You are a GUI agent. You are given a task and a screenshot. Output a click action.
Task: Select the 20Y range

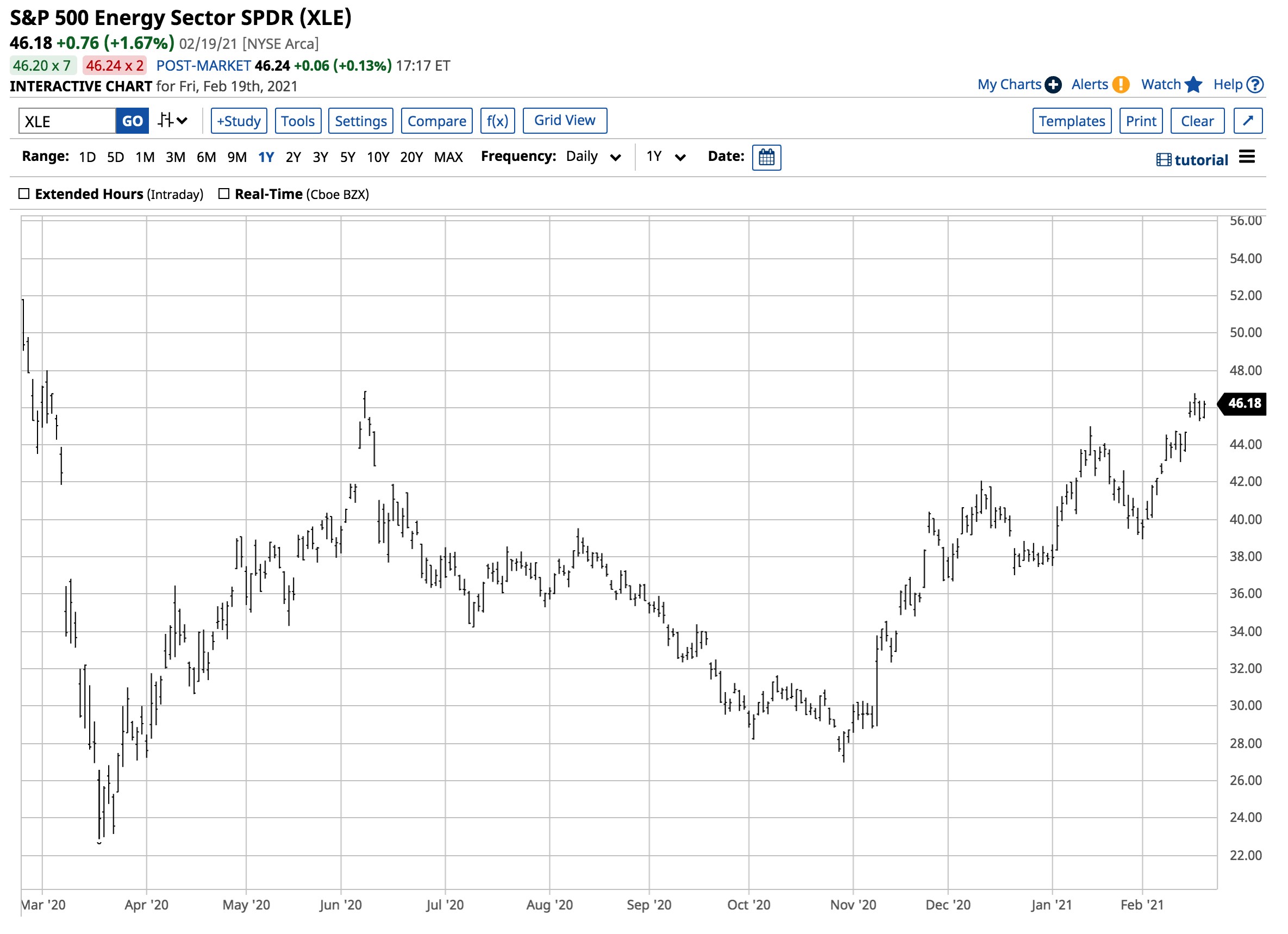[411, 157]
